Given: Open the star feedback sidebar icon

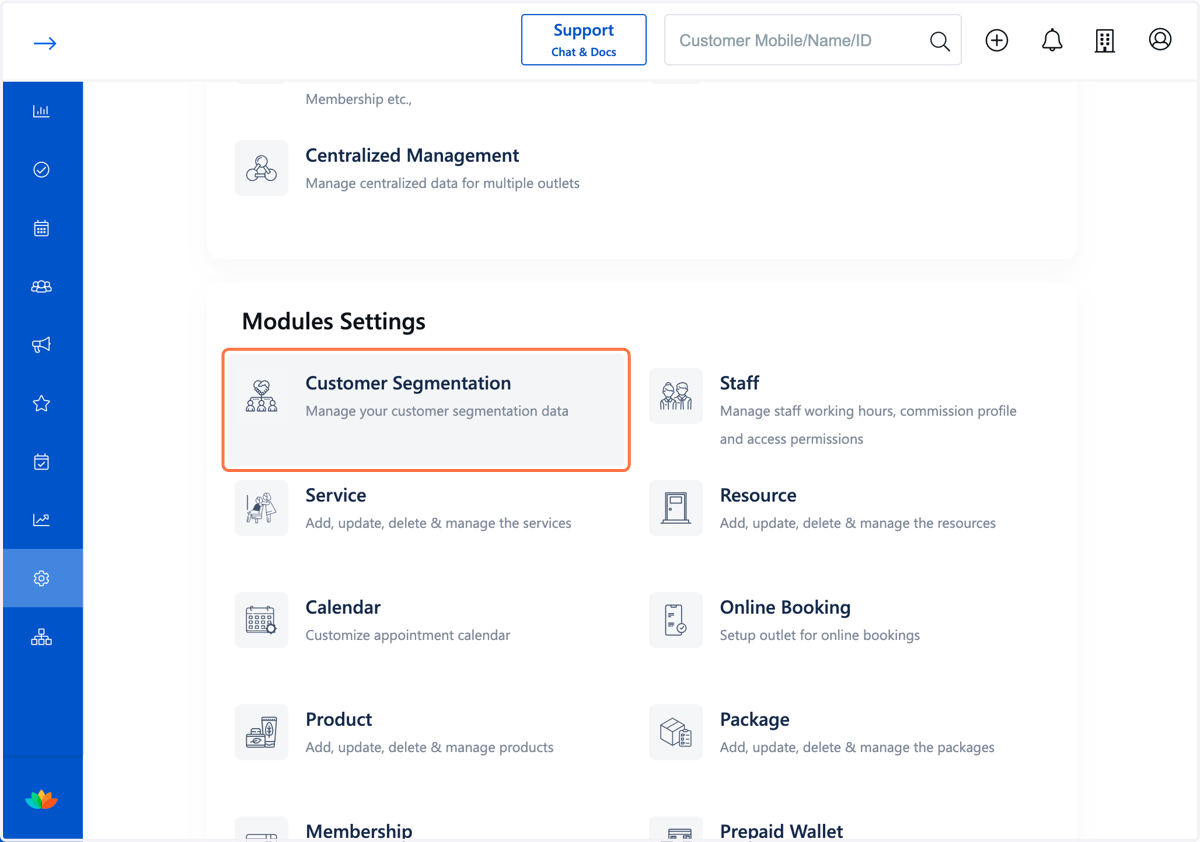Looking at the screenshot, I should (x=41, y=403).
